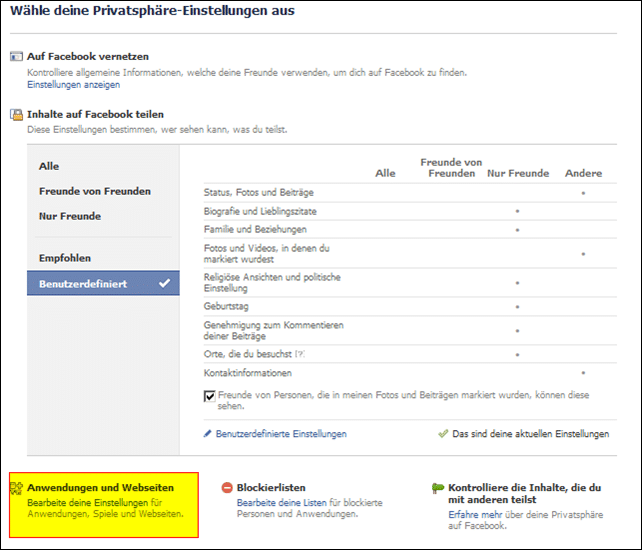The height and width of the screenshot is (550, 642).
Task: Switch to the Empfohlen preset
Action: 65,258
